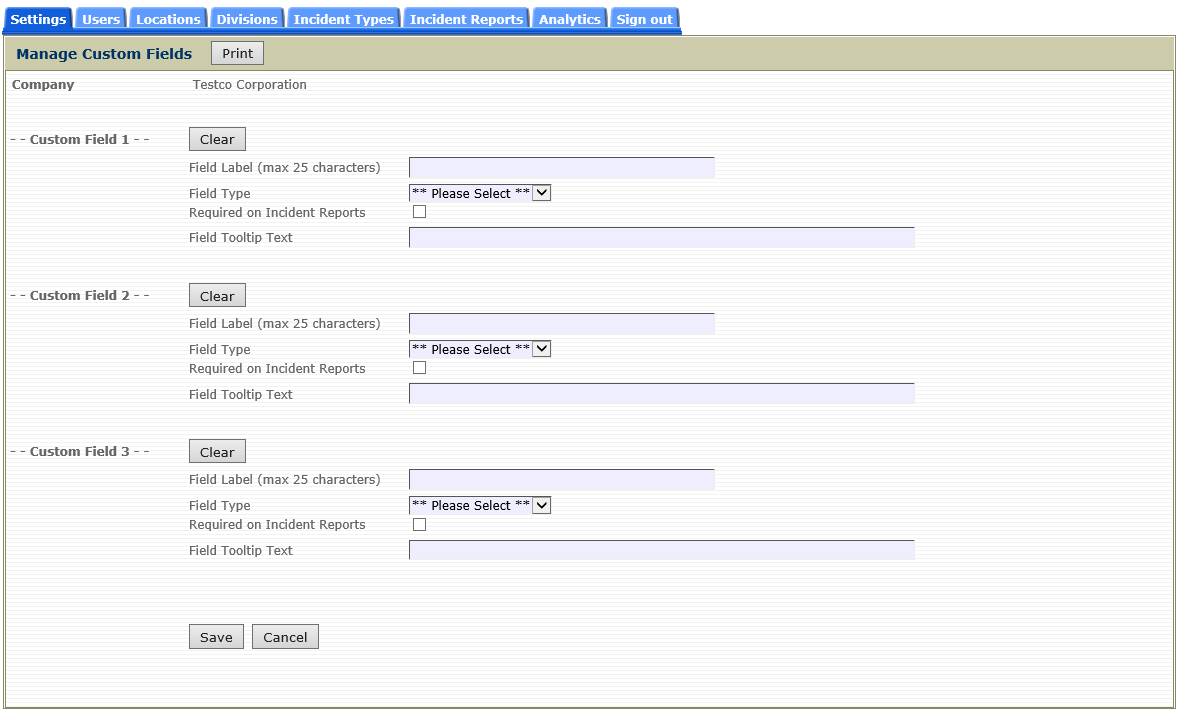The image size is (1180, 715).
Task: Focus Custom Field 3 Field Label input
Action: coord(561,480)
